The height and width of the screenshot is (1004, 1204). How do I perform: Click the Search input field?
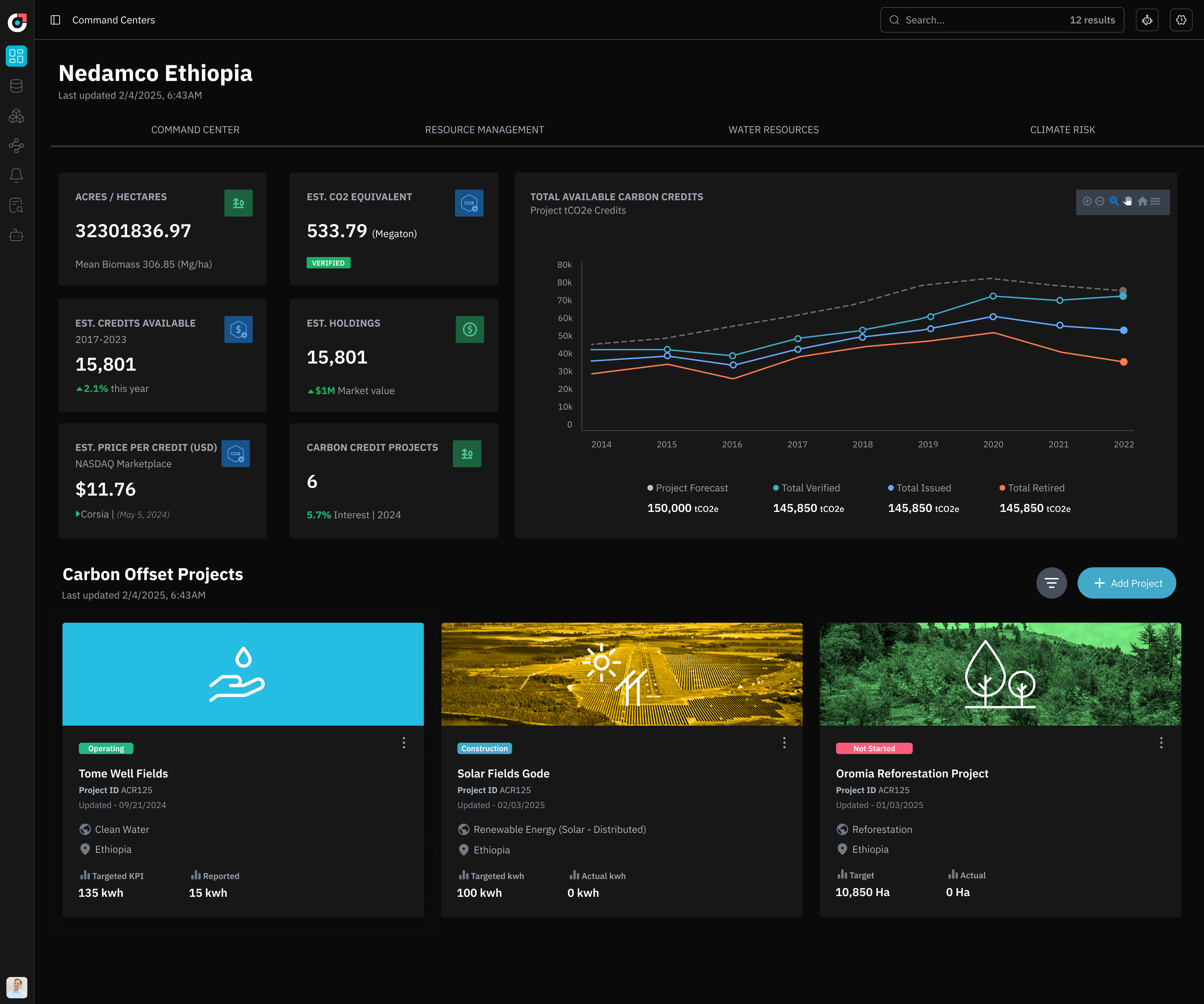(980, 20)
